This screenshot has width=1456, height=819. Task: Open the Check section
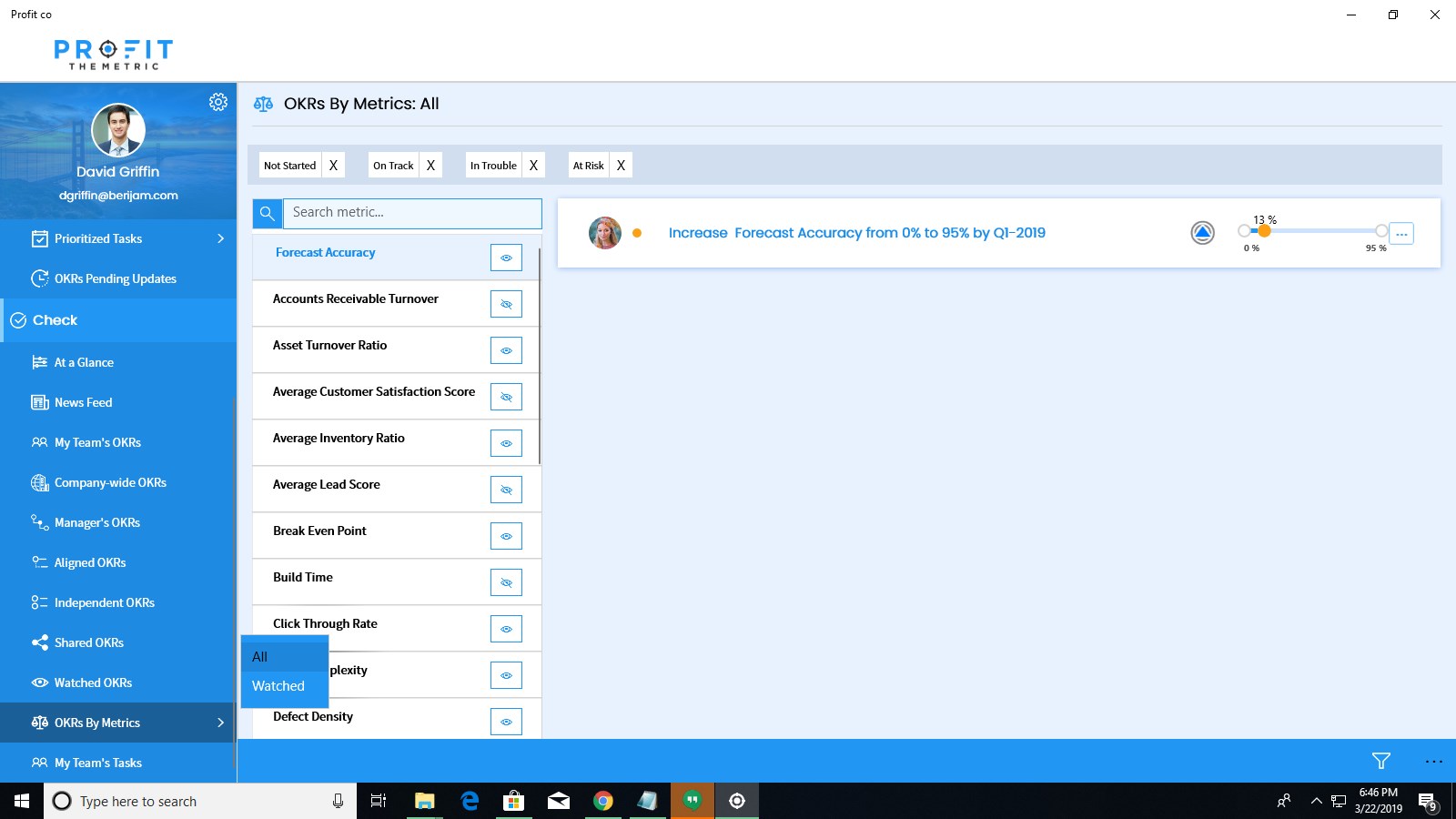118,320
